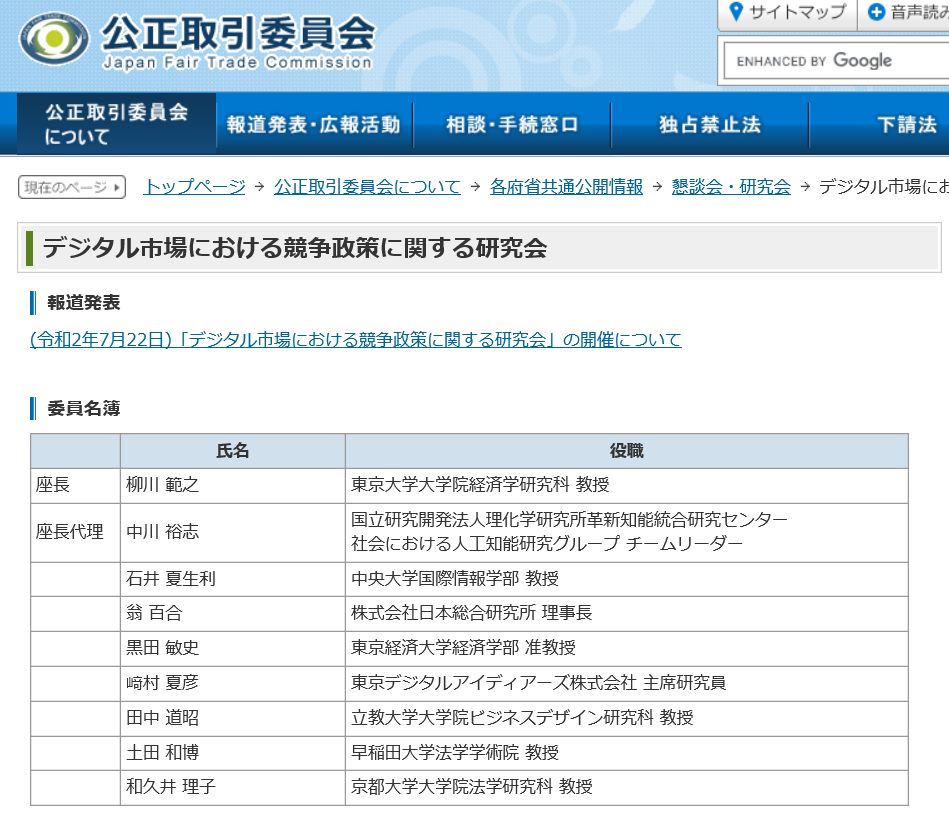Click the name 翁 百合
Image resolution: width=949 pixels, height=816 pixels.
[154, 614]
